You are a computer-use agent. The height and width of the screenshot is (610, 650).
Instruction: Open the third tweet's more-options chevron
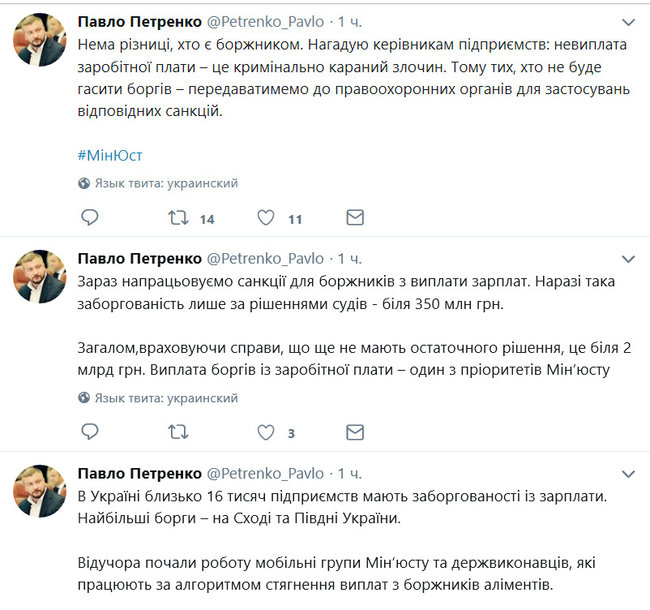pyautogui.click(x=628, y=473)
